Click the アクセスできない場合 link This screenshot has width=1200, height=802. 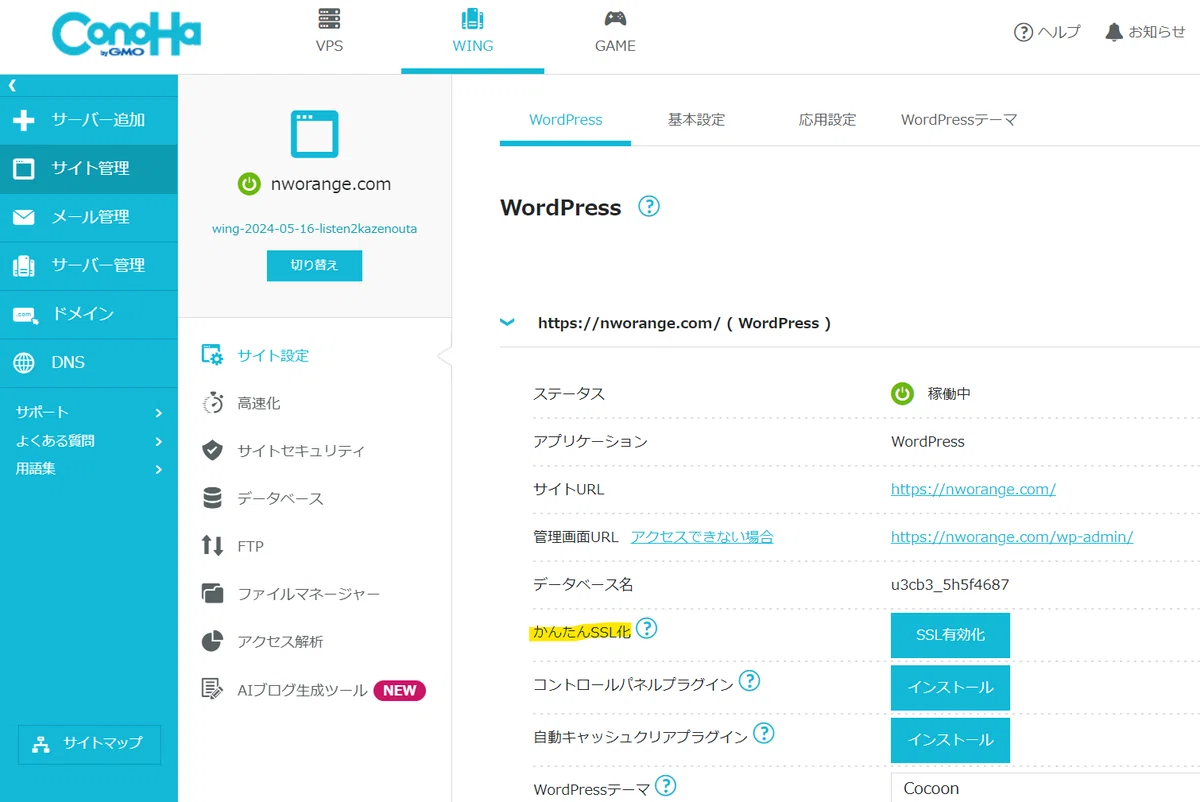[x=702, y=537]
